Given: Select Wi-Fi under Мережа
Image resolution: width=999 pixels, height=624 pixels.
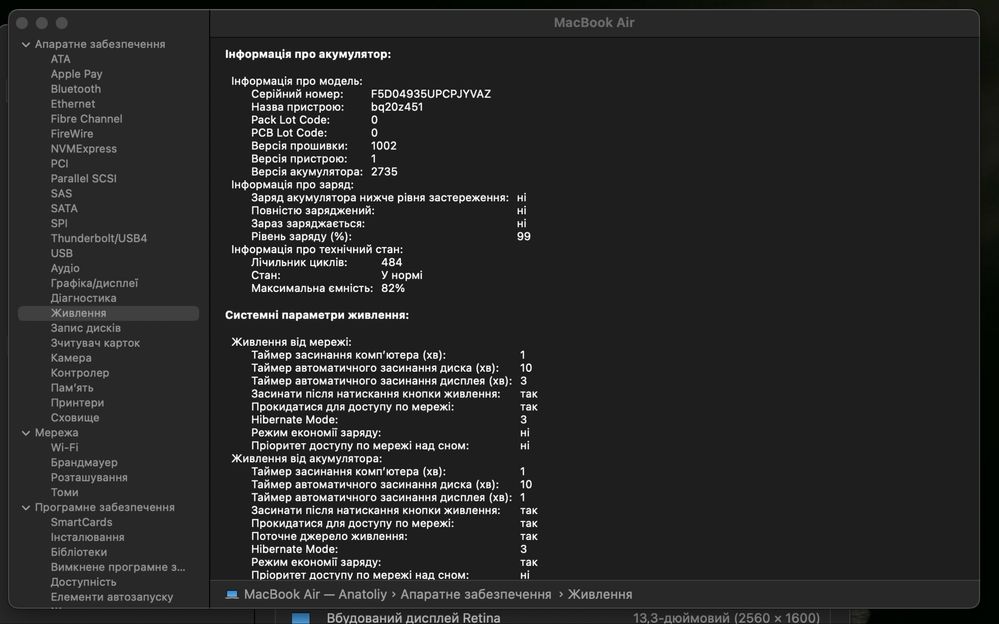Looking at the screenshot, I should 64,447.
